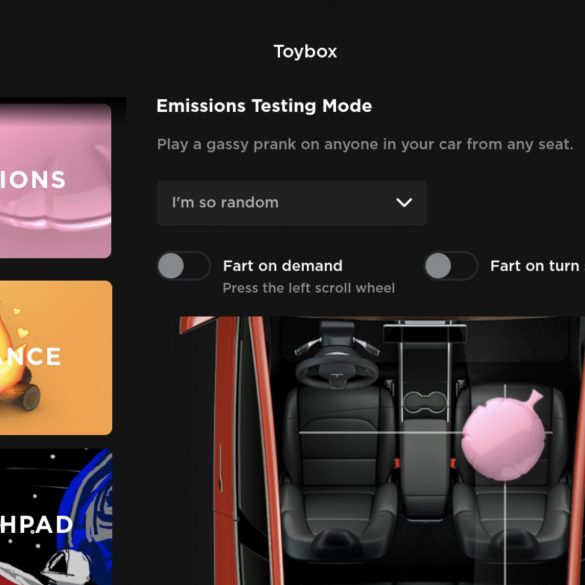Click the steering wheel in the car image
Screen dimensions: 585x585
[337, 369]
